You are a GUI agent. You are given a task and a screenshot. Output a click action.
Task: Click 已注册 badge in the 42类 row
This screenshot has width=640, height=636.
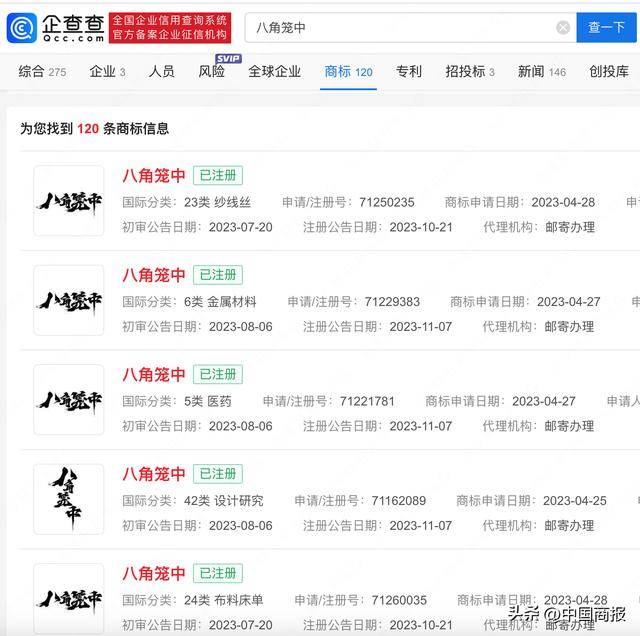coord(218,474)
